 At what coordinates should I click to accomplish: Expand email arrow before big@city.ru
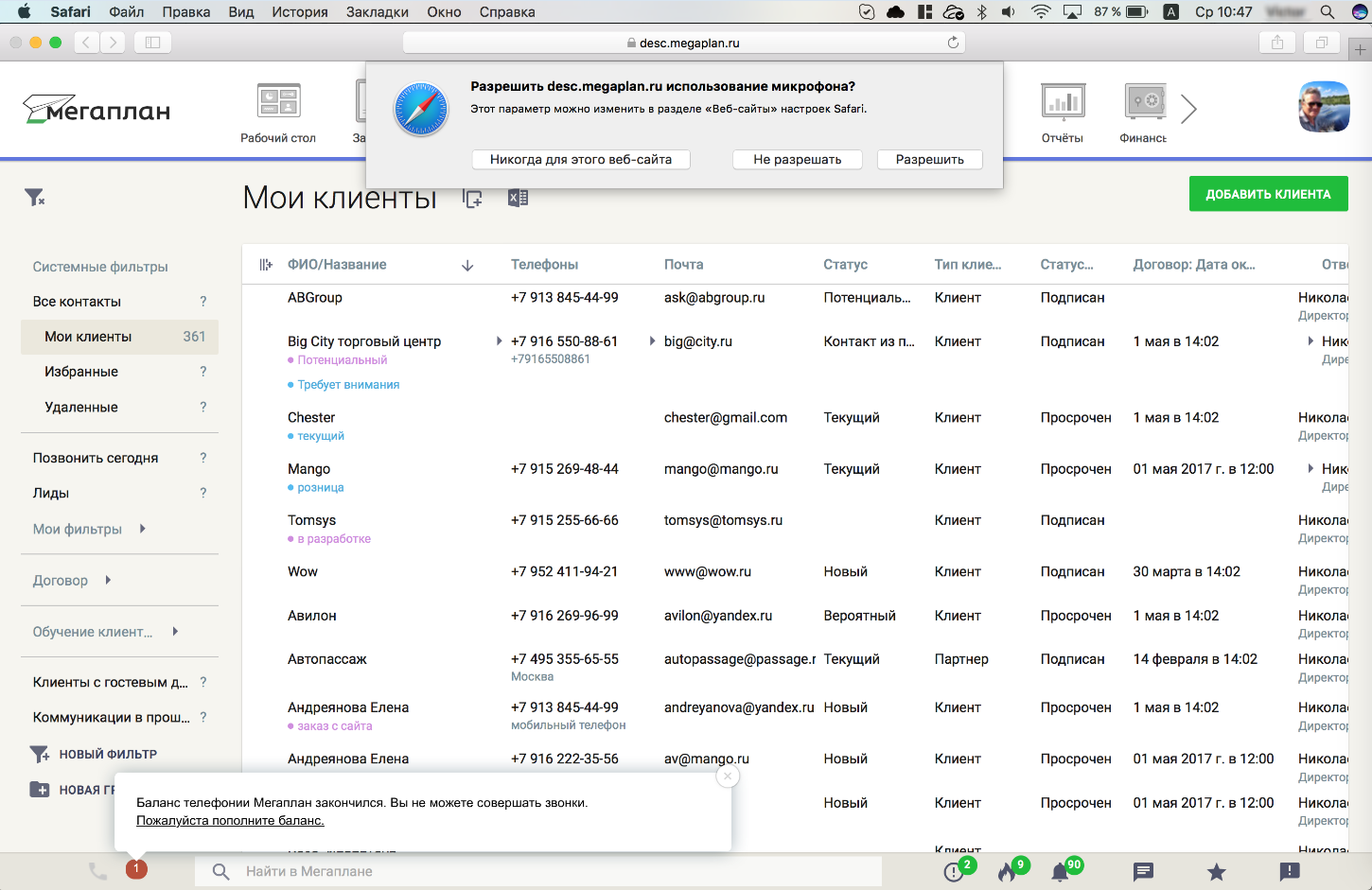(652, 341)
